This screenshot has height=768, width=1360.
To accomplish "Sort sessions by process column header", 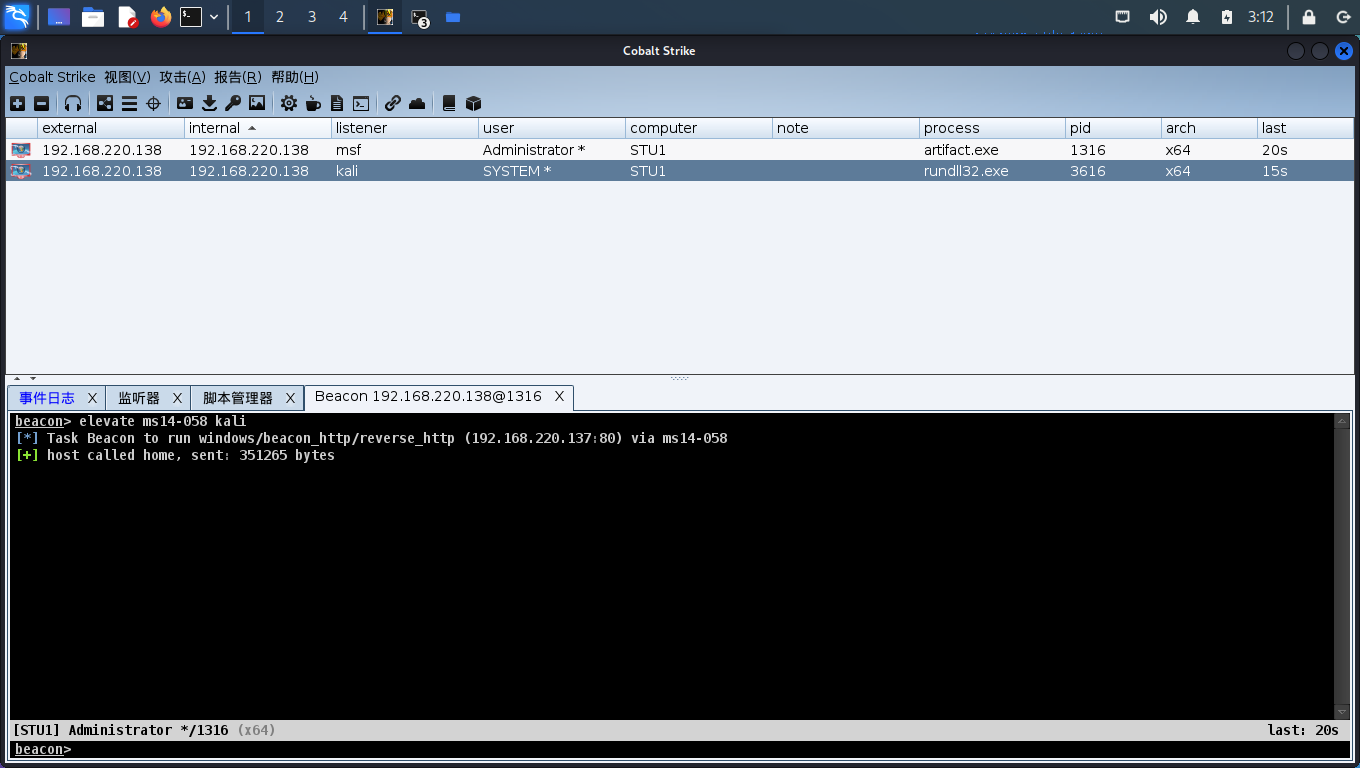I will (x=993, y=128).
